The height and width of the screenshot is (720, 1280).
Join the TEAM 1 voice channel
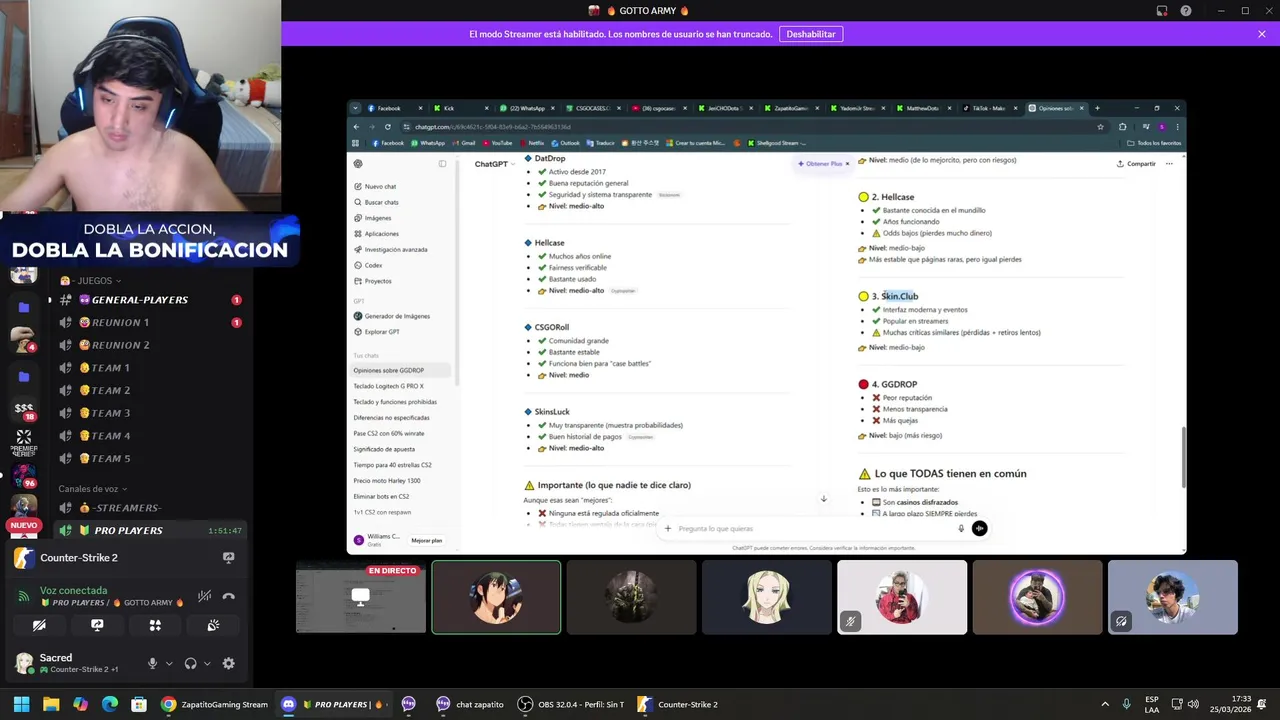point(148,368)
